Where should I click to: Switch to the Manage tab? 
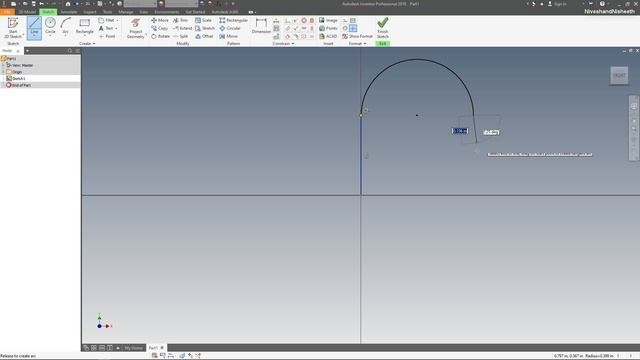tap(126, 12)
